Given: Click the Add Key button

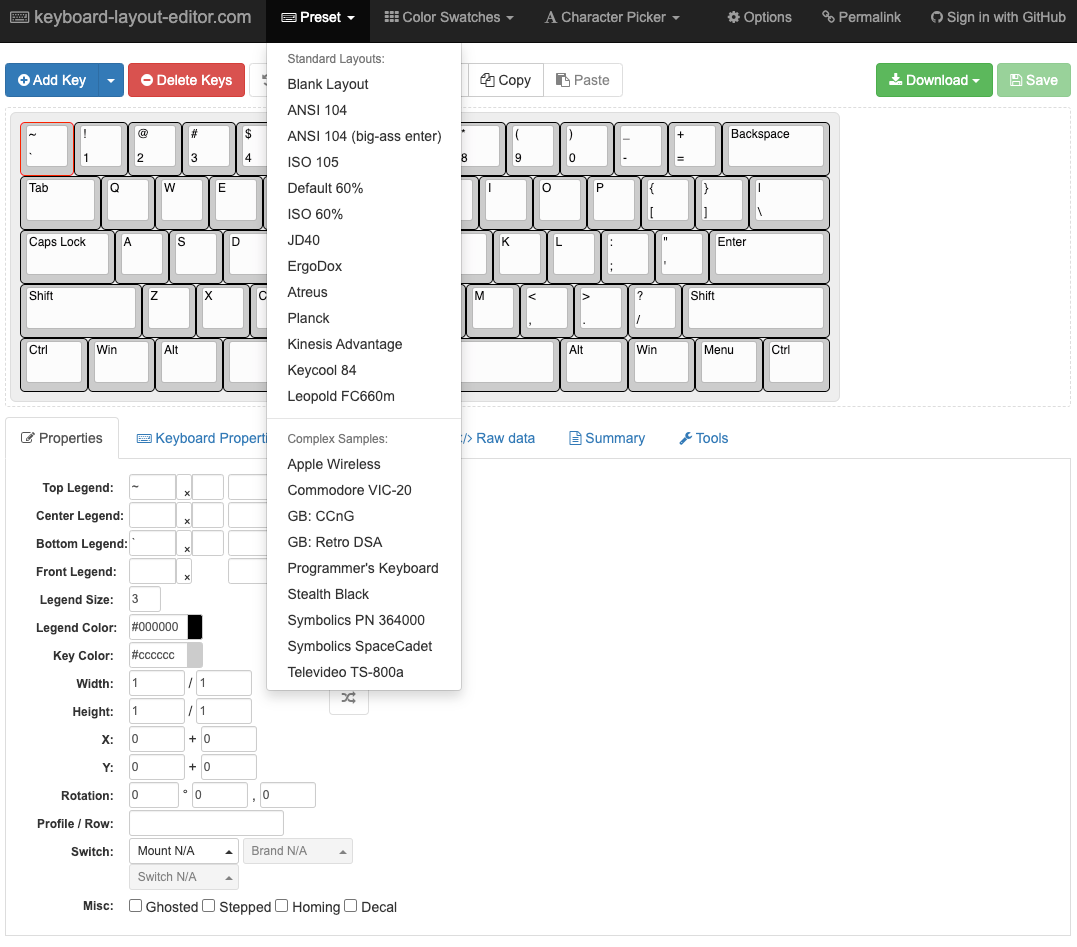Looking at the screenshot, I should [52, 80].
